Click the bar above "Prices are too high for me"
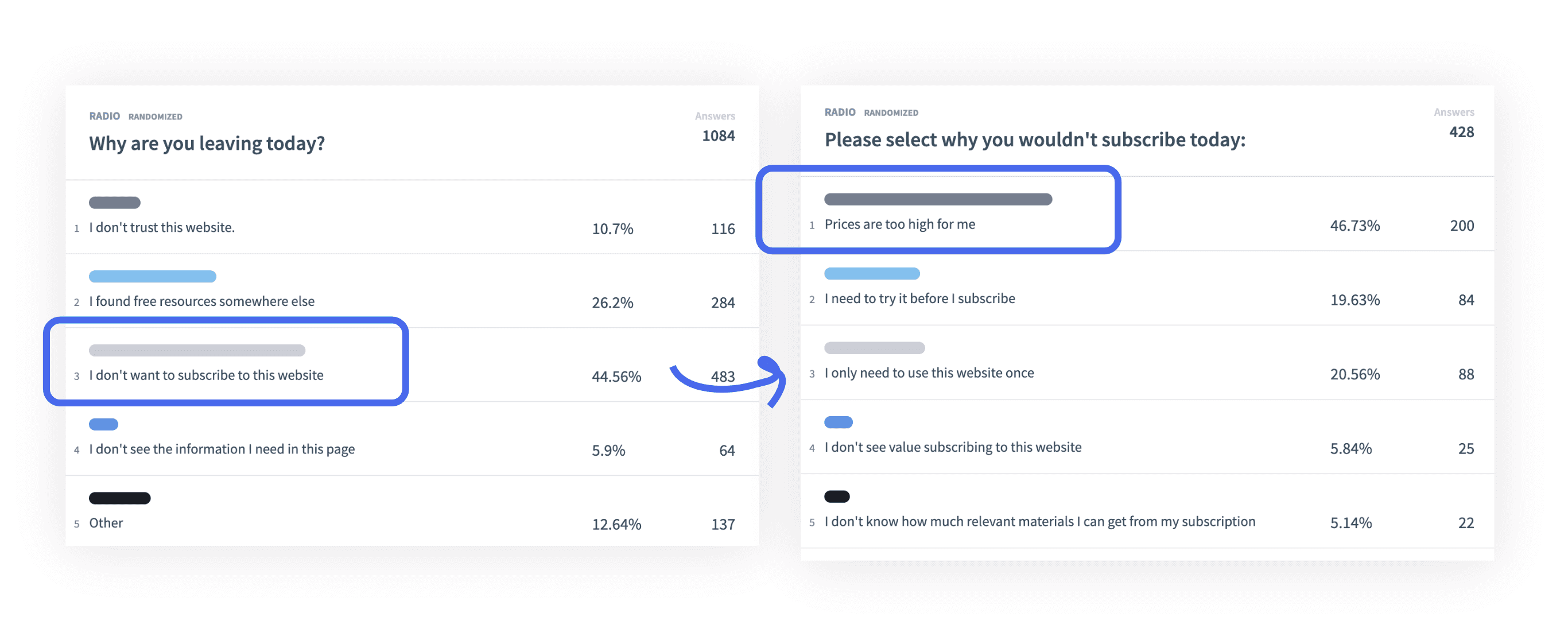Viewport: 1568px width, 644px height. 937,200
